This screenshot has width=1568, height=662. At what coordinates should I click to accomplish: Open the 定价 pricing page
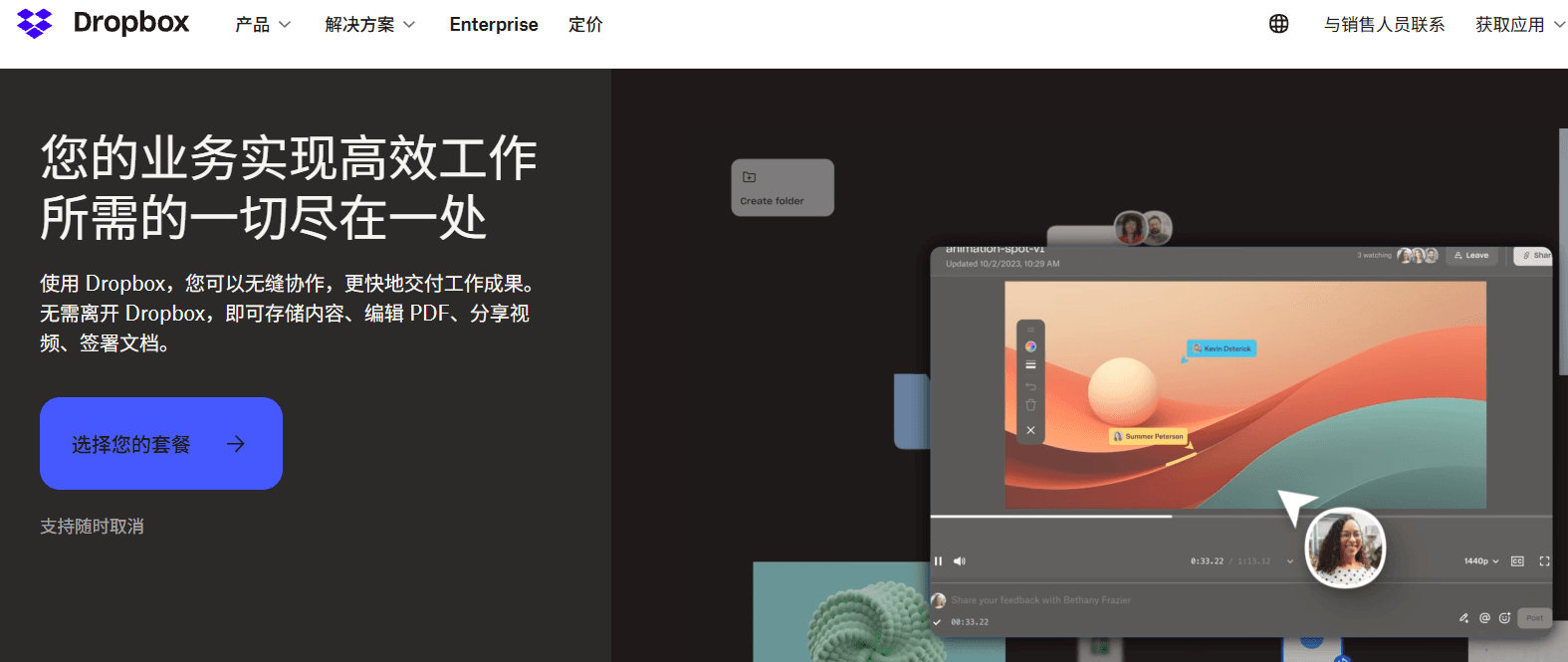585,25
